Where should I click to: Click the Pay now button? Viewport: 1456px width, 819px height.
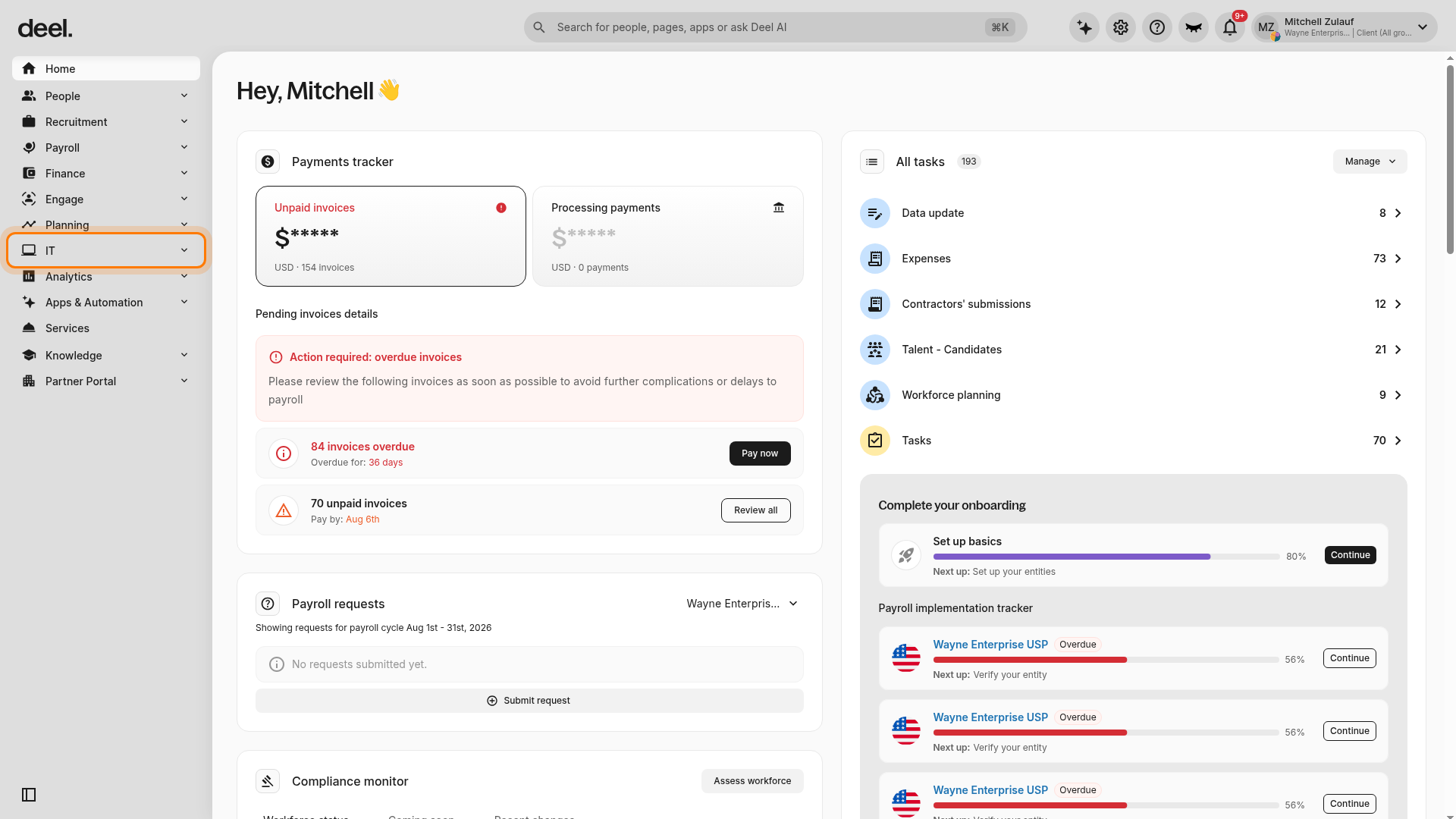click(x=760, y=453)
